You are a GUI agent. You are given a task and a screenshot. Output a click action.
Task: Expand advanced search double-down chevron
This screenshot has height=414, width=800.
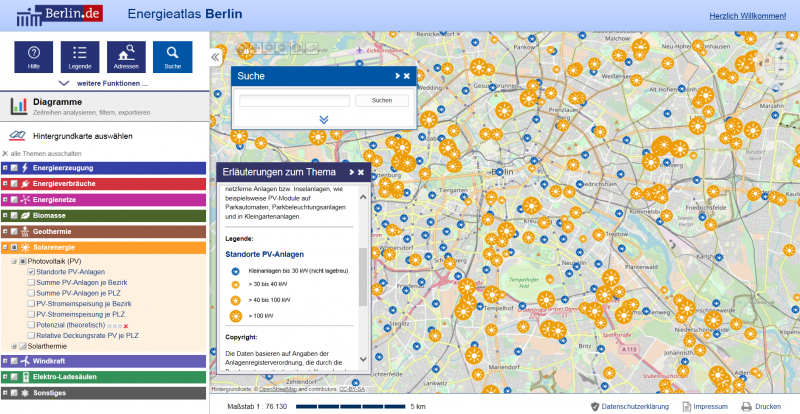point(323,119)
